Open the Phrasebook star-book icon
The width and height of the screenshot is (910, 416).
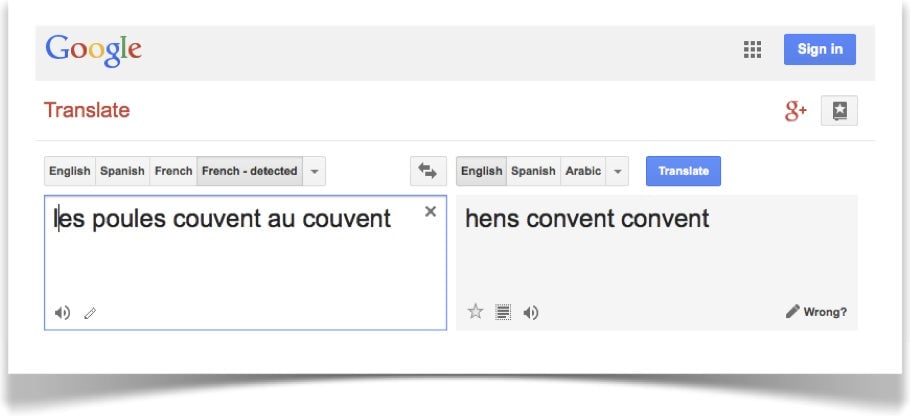click(x=839, y=110)
